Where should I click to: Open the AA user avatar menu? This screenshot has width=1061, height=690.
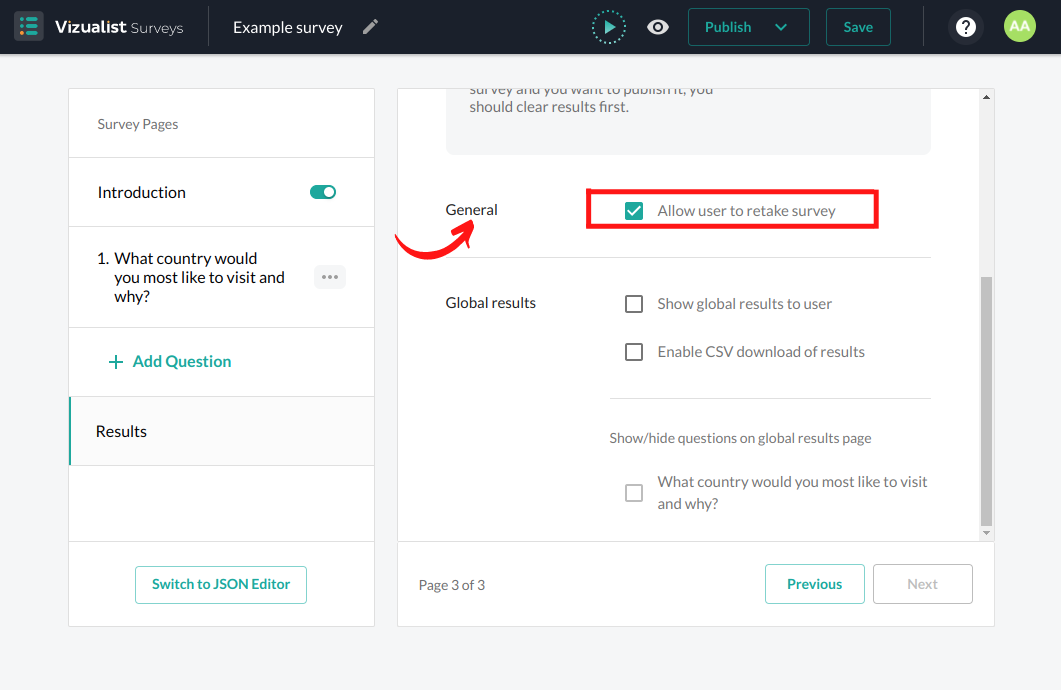[x=1019, y=27]
